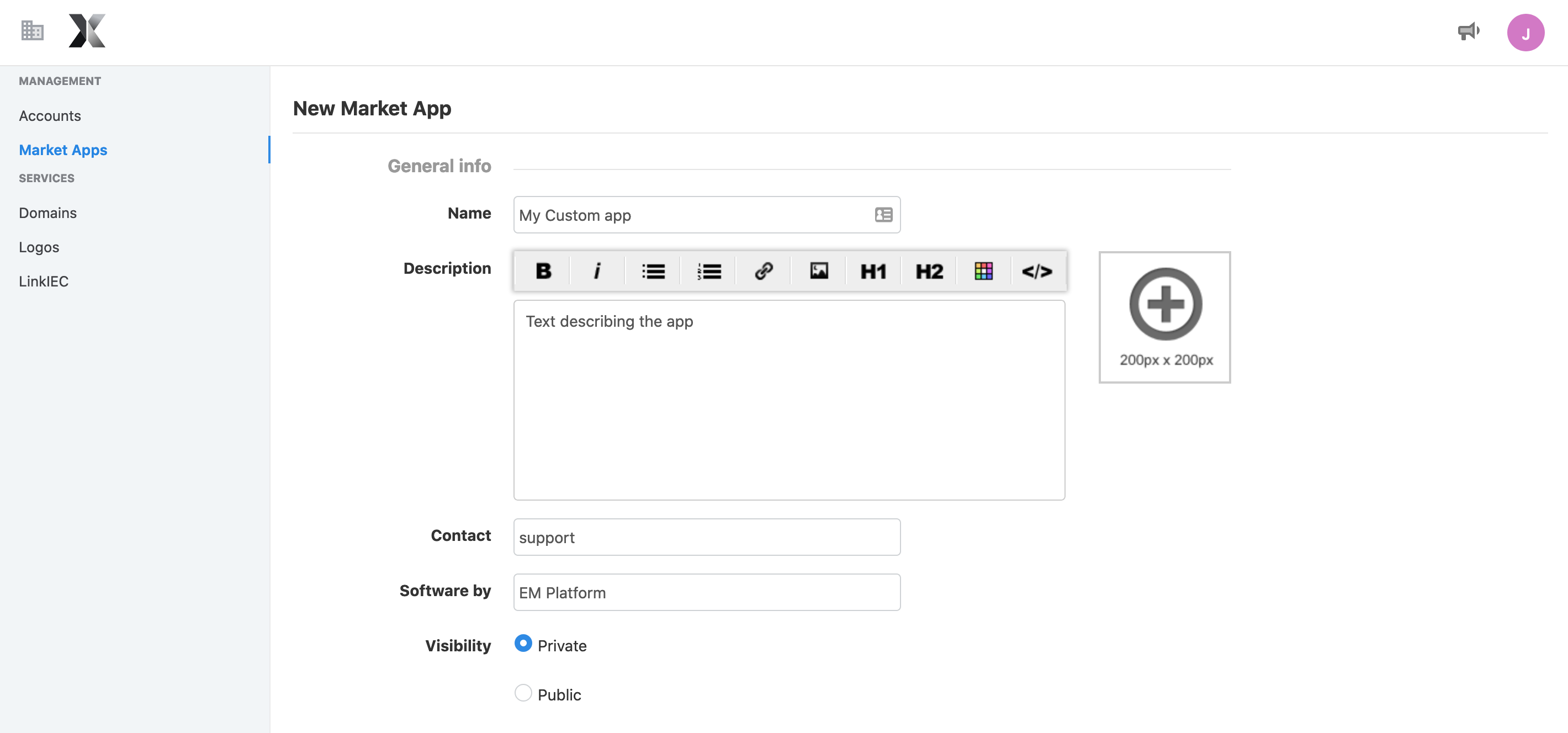1568x733 pixels.
Task: Open the Domains section in the sidebar
Action: tap(47, 213)
